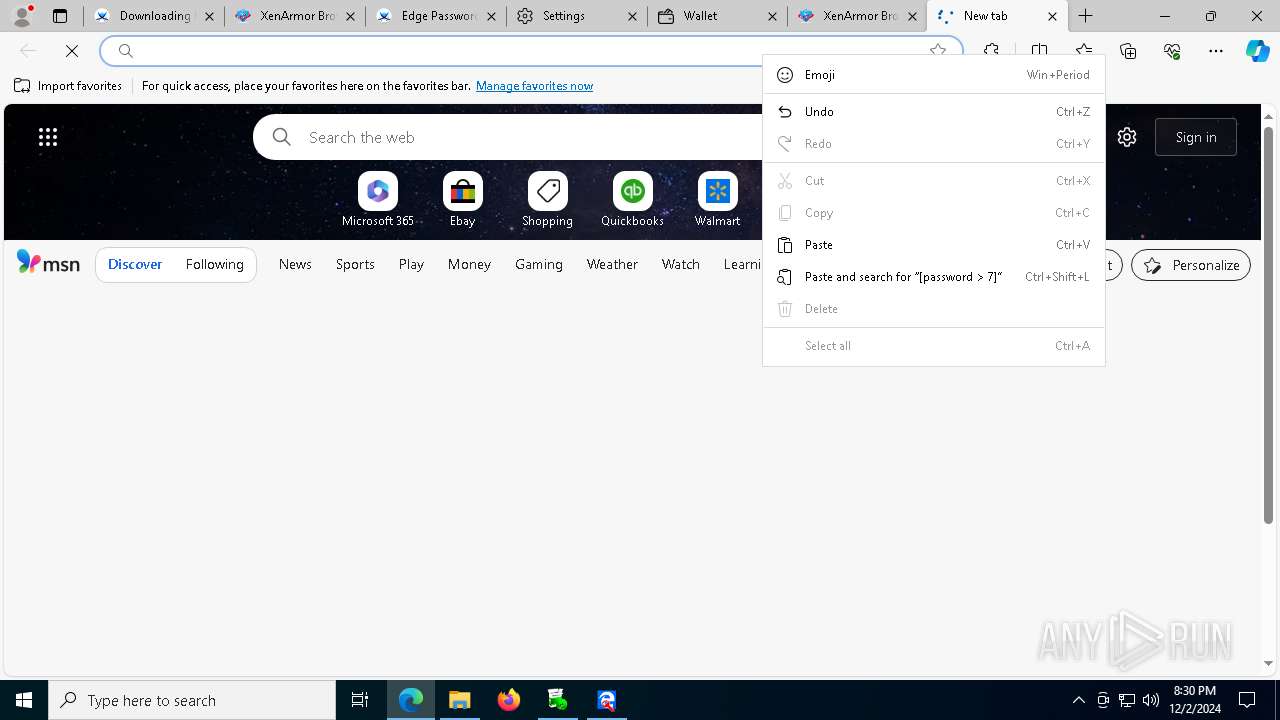Screen dimensions: 1280x720
Task: Open the Microsoft 365 shortcut
Action: [378, 200]
